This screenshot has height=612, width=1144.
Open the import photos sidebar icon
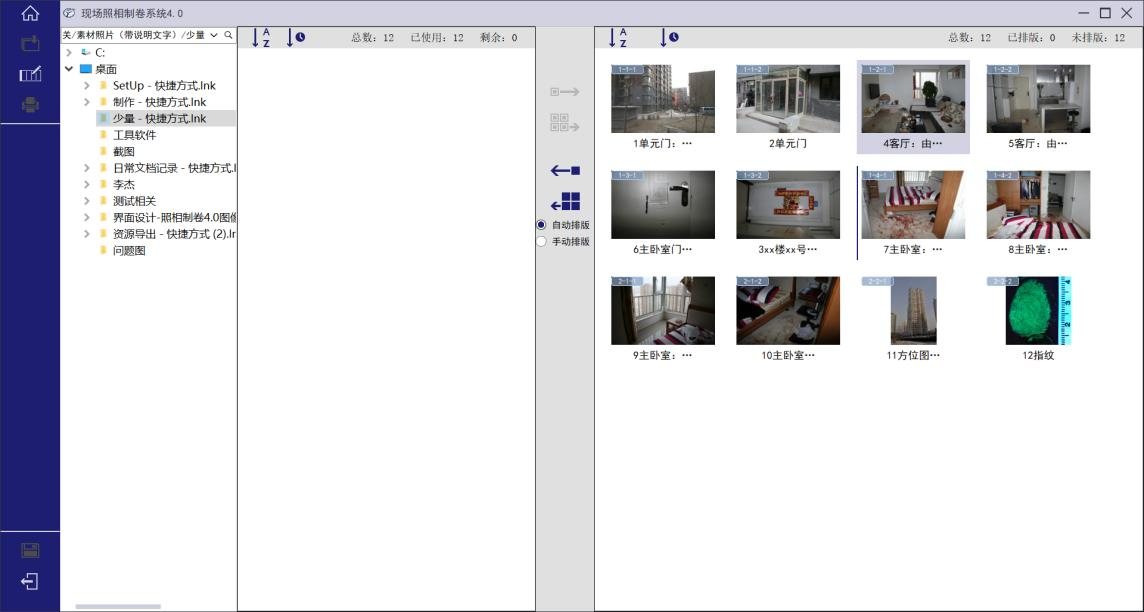[30, 44]
